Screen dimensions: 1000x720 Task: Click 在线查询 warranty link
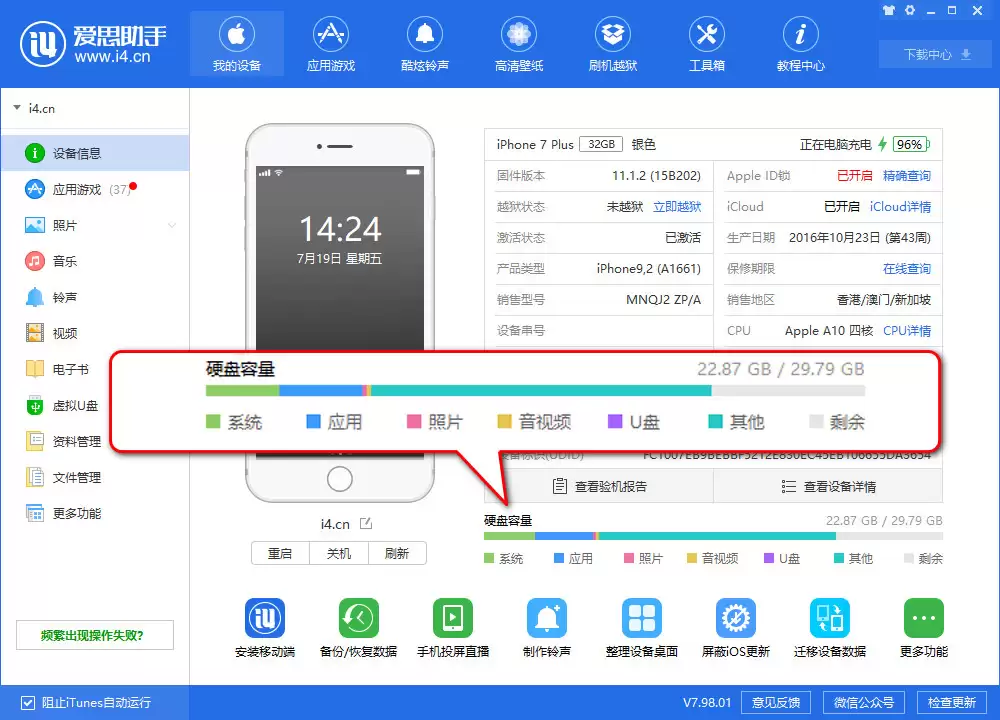[x=906, y=268]
